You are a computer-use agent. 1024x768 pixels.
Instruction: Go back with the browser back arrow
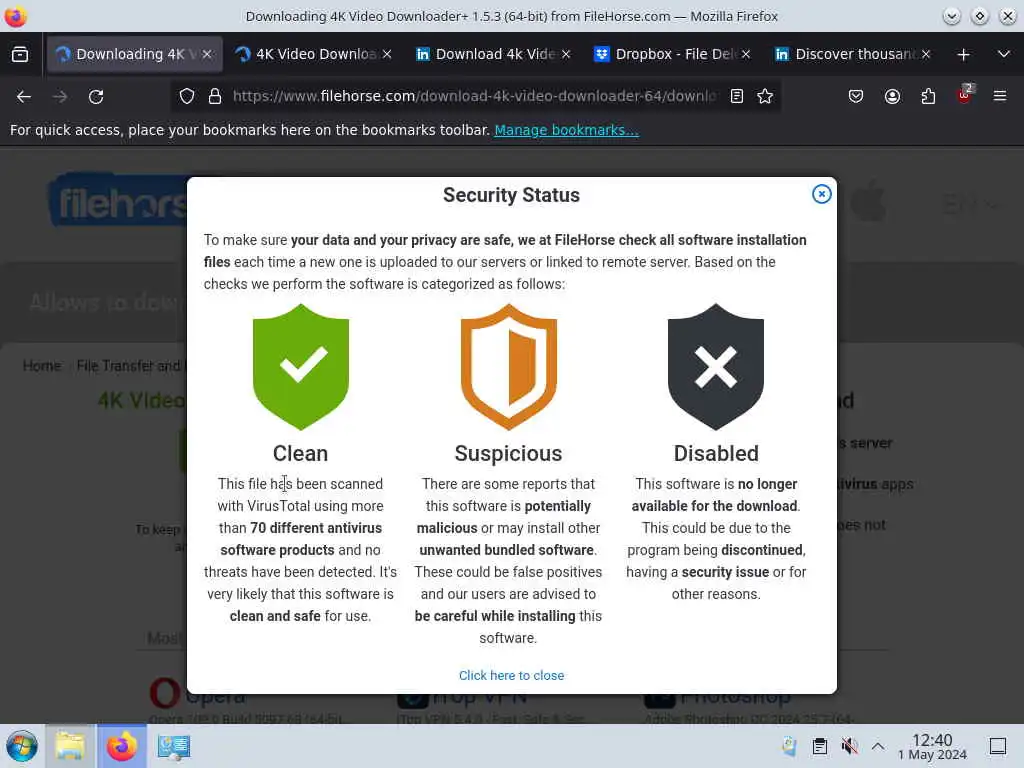click(x=24, y=97)
